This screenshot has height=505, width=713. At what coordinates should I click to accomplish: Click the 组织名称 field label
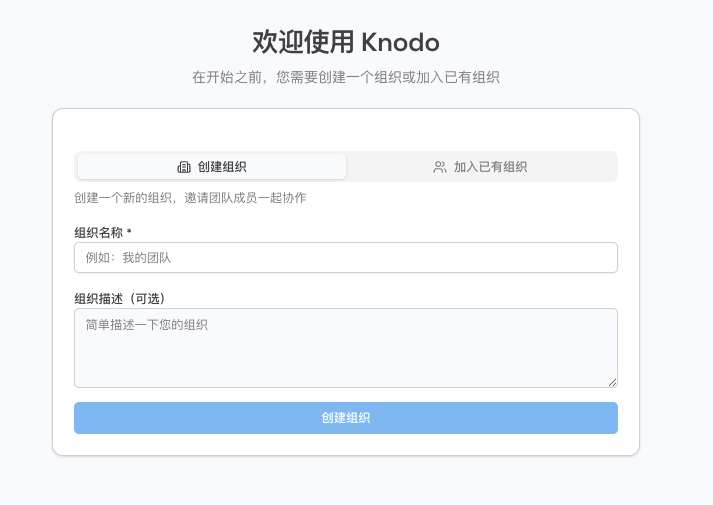click(98, 232)
